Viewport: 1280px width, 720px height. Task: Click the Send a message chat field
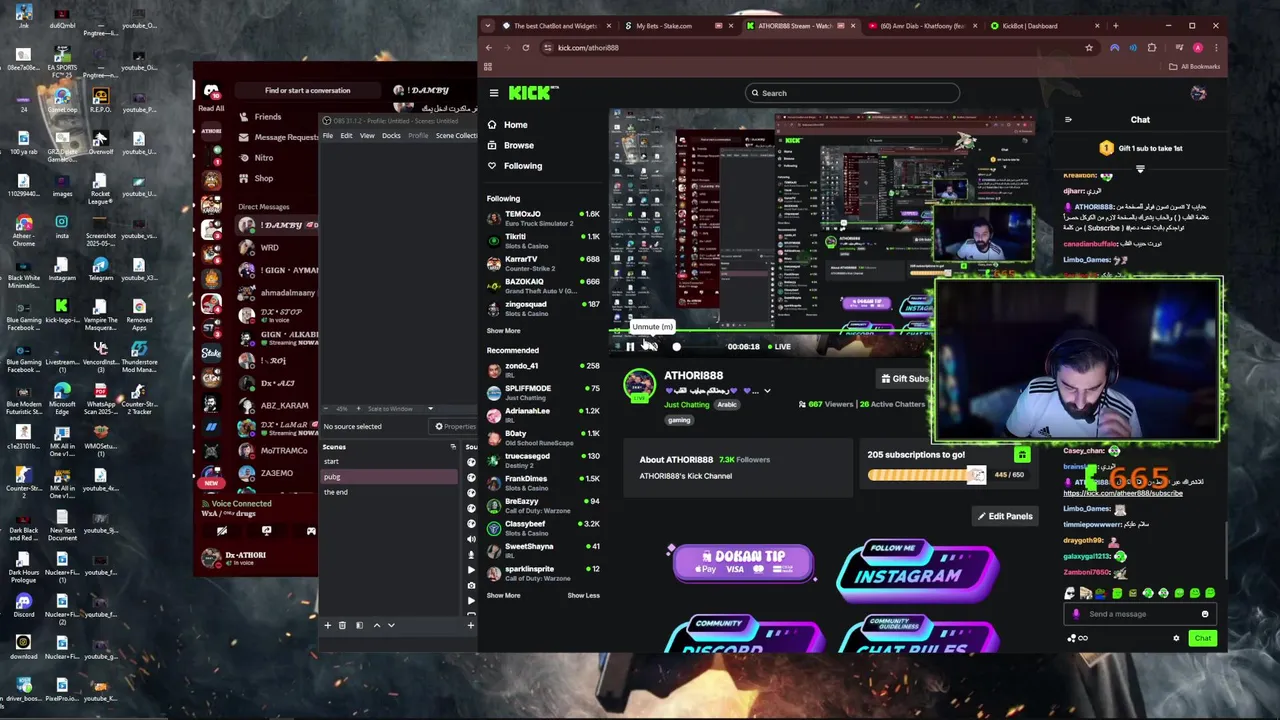1140,614
